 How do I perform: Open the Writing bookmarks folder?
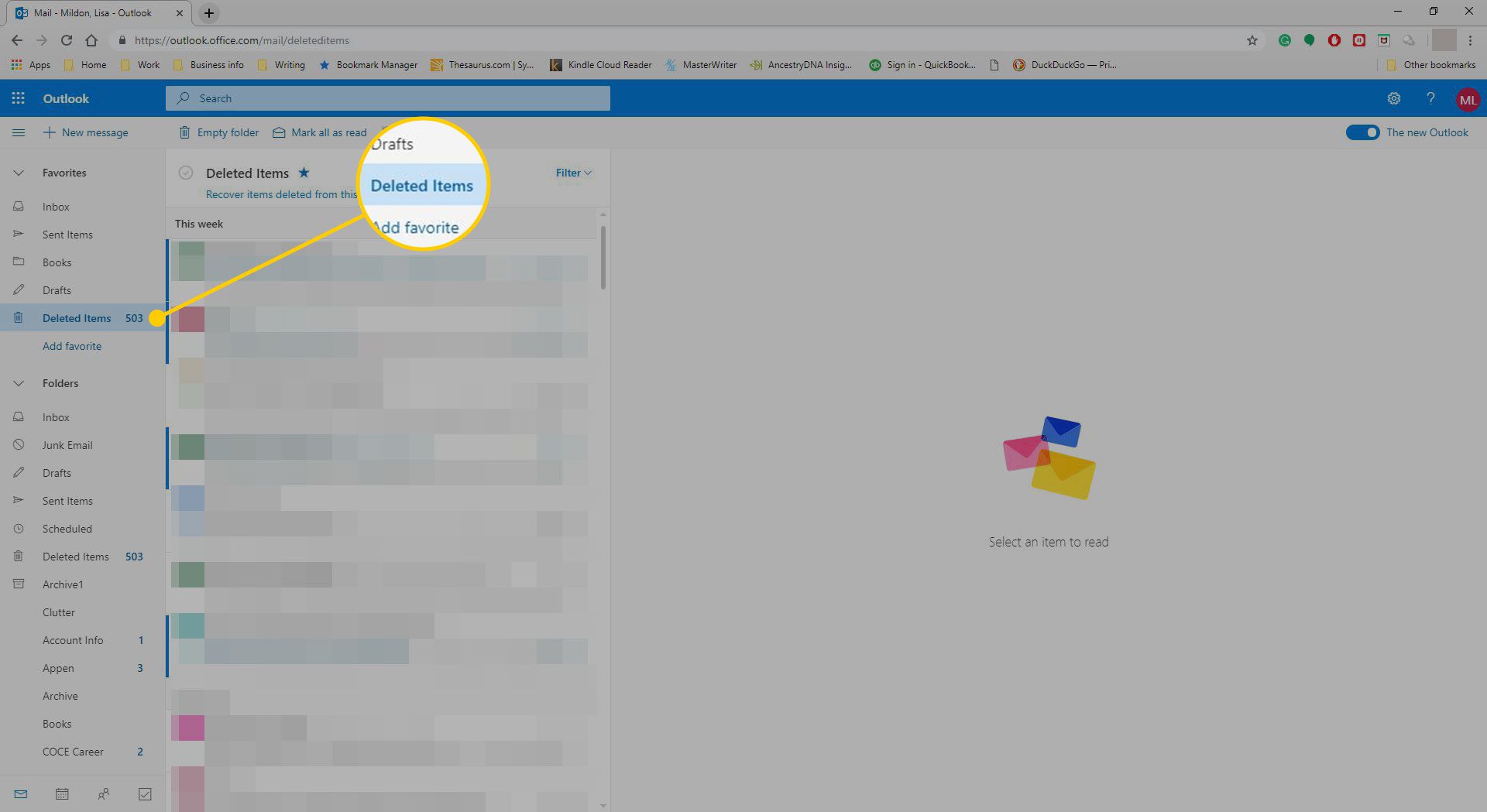[x=281, y=65]
